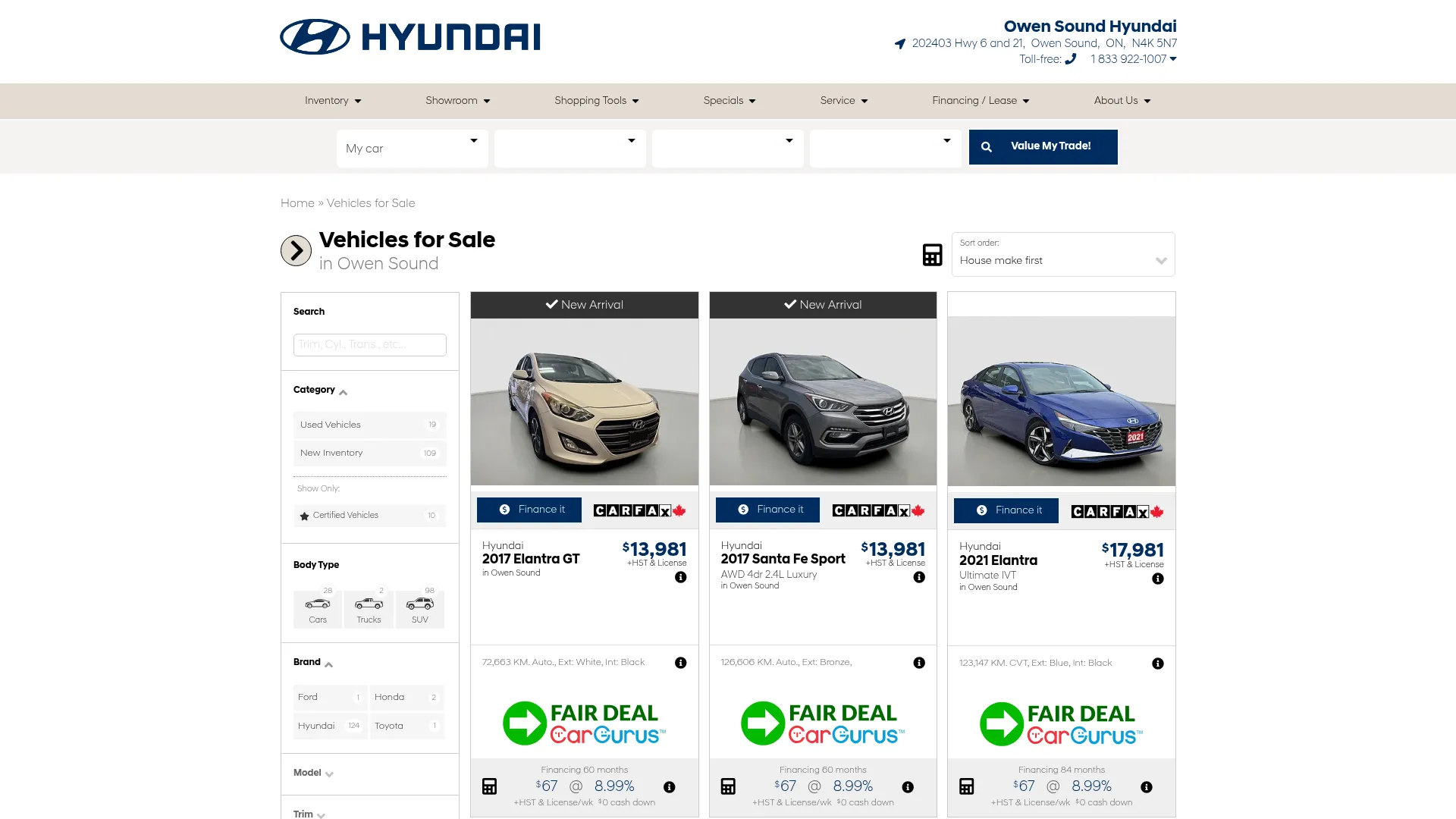
Task: Open the 2017 Elantra GT title link
Action: click(x=531, y=559)
